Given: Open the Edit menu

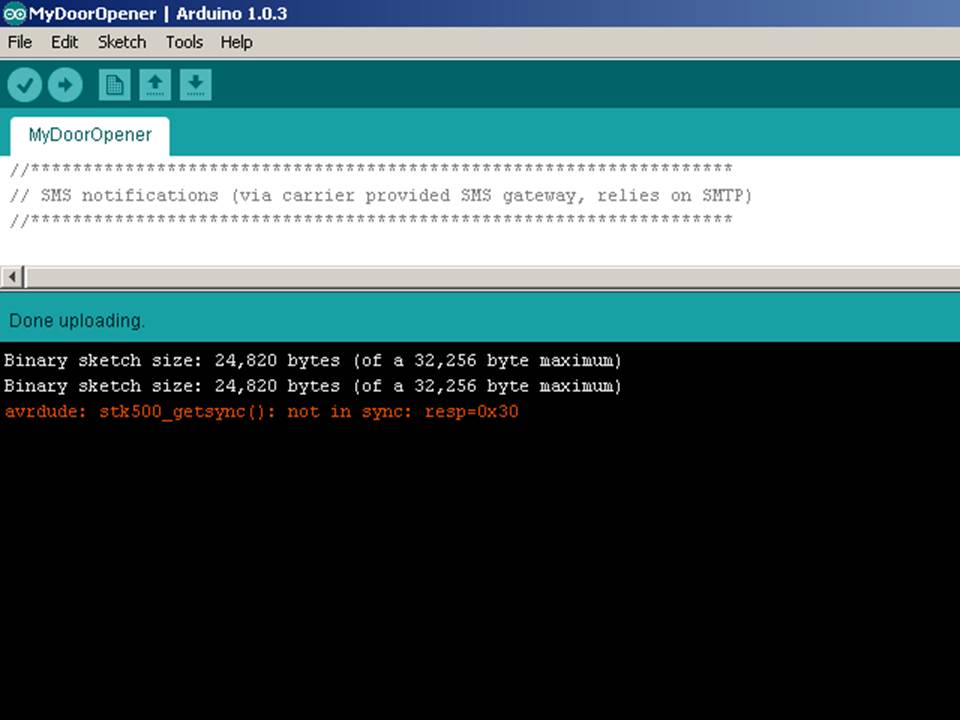Looking at the screenshot, I should (64, 42).
